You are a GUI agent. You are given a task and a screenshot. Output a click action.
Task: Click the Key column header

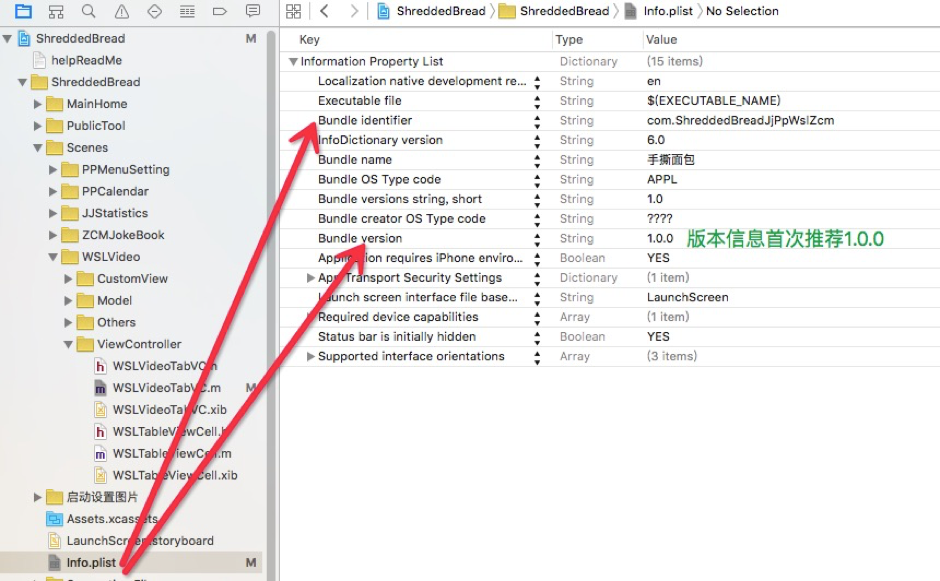pos(309,40)
